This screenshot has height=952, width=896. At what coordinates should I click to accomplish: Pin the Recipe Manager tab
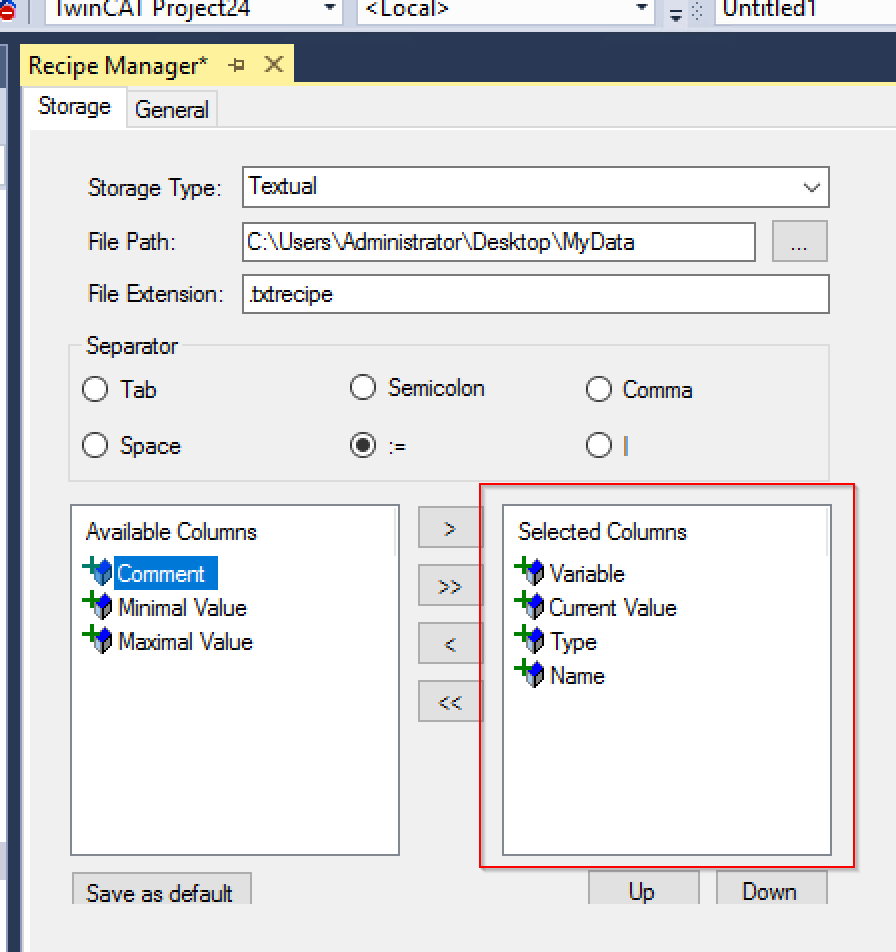click(236, 64)
